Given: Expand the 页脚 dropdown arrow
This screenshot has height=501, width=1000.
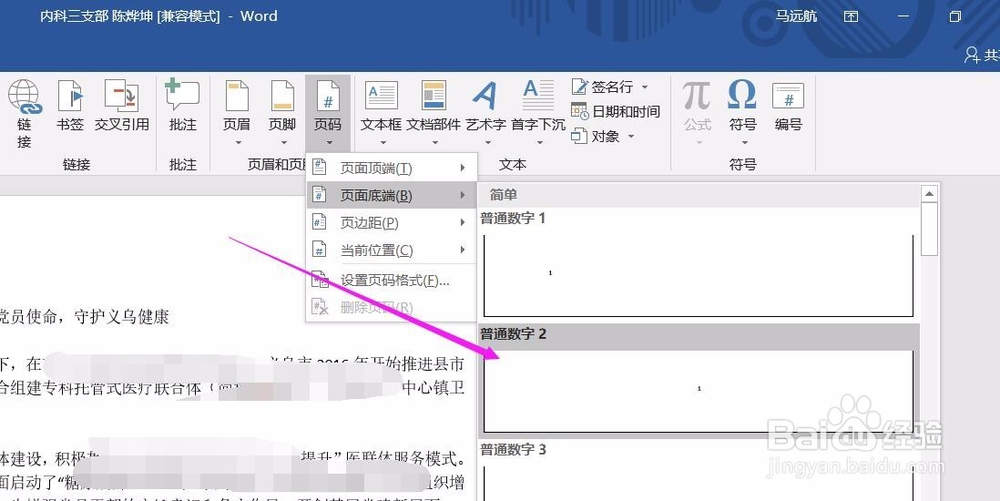Looking at the screenshot, I should [283, 142].
